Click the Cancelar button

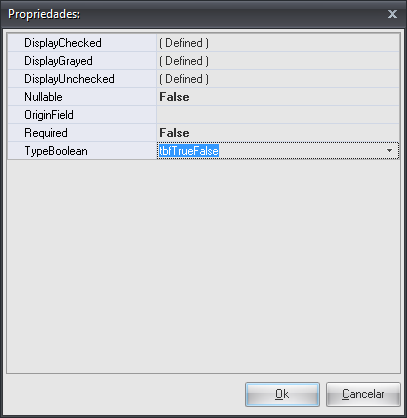pos(363,394)
